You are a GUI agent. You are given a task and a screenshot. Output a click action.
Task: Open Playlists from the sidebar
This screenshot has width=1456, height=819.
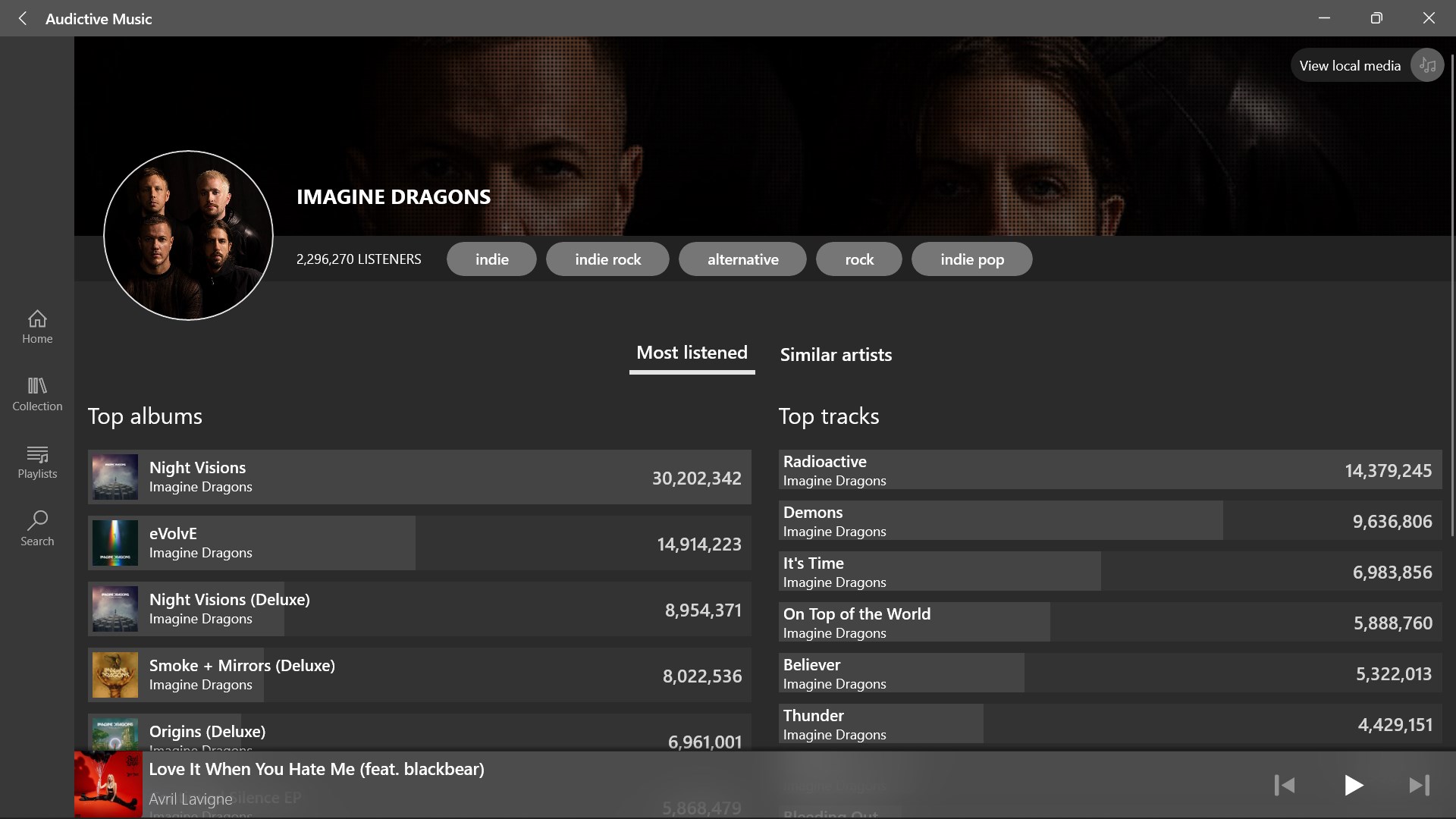click(x=37, y=462)
